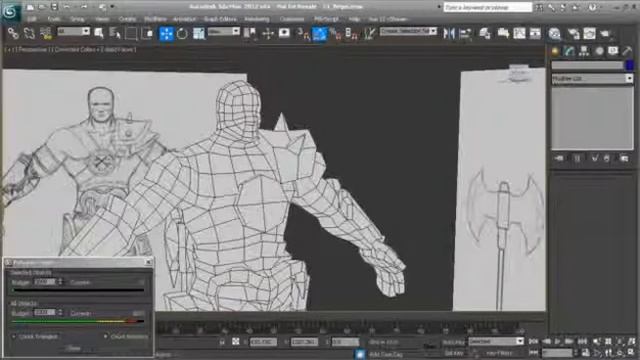Select the Count Triangles radio button
The image size is (640, 360).
click(x=14, y=337)
